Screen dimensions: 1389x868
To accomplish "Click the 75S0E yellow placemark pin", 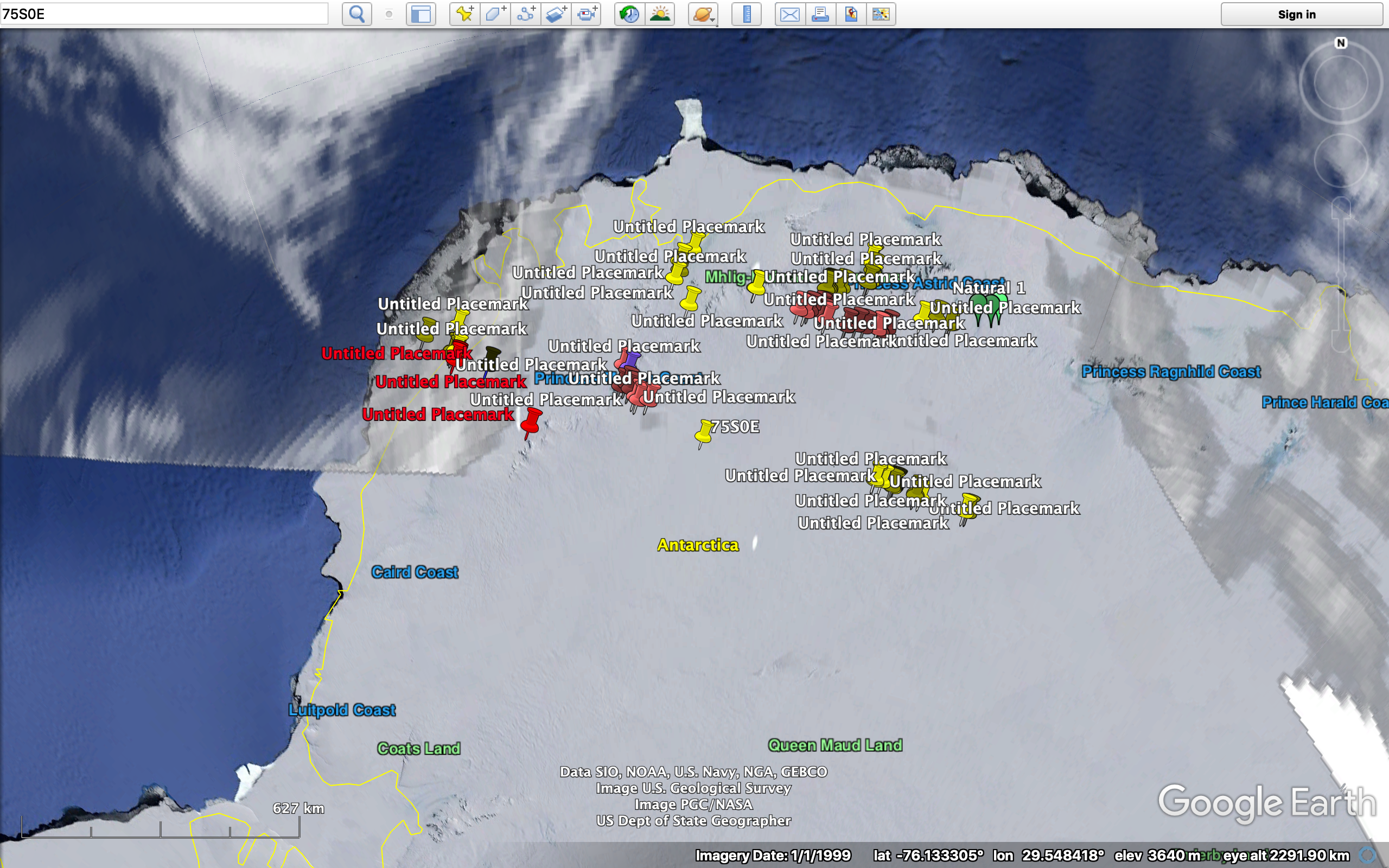I will pos(704,431).
